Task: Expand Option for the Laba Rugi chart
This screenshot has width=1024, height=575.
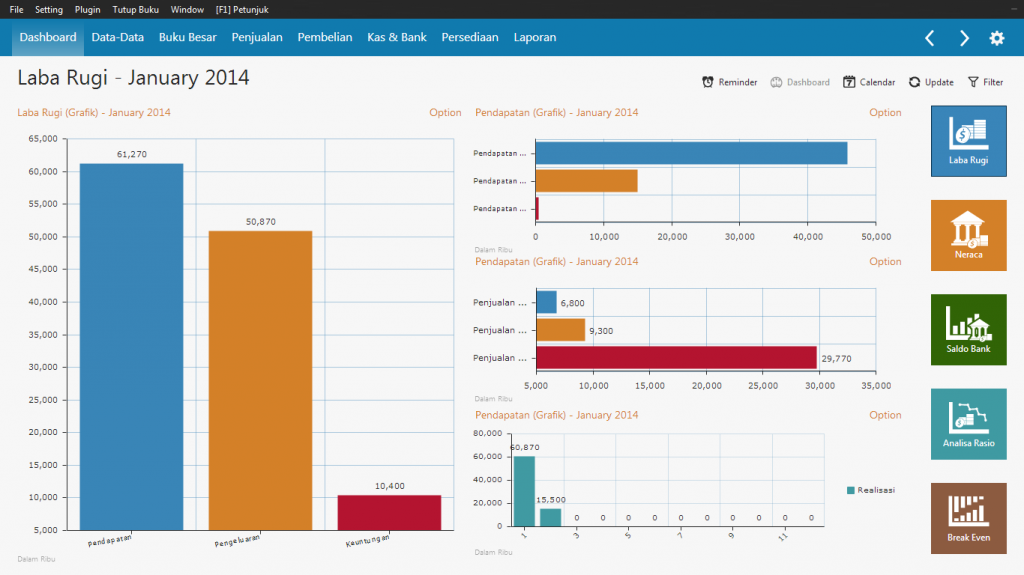Action: click(x=445, y=113)
